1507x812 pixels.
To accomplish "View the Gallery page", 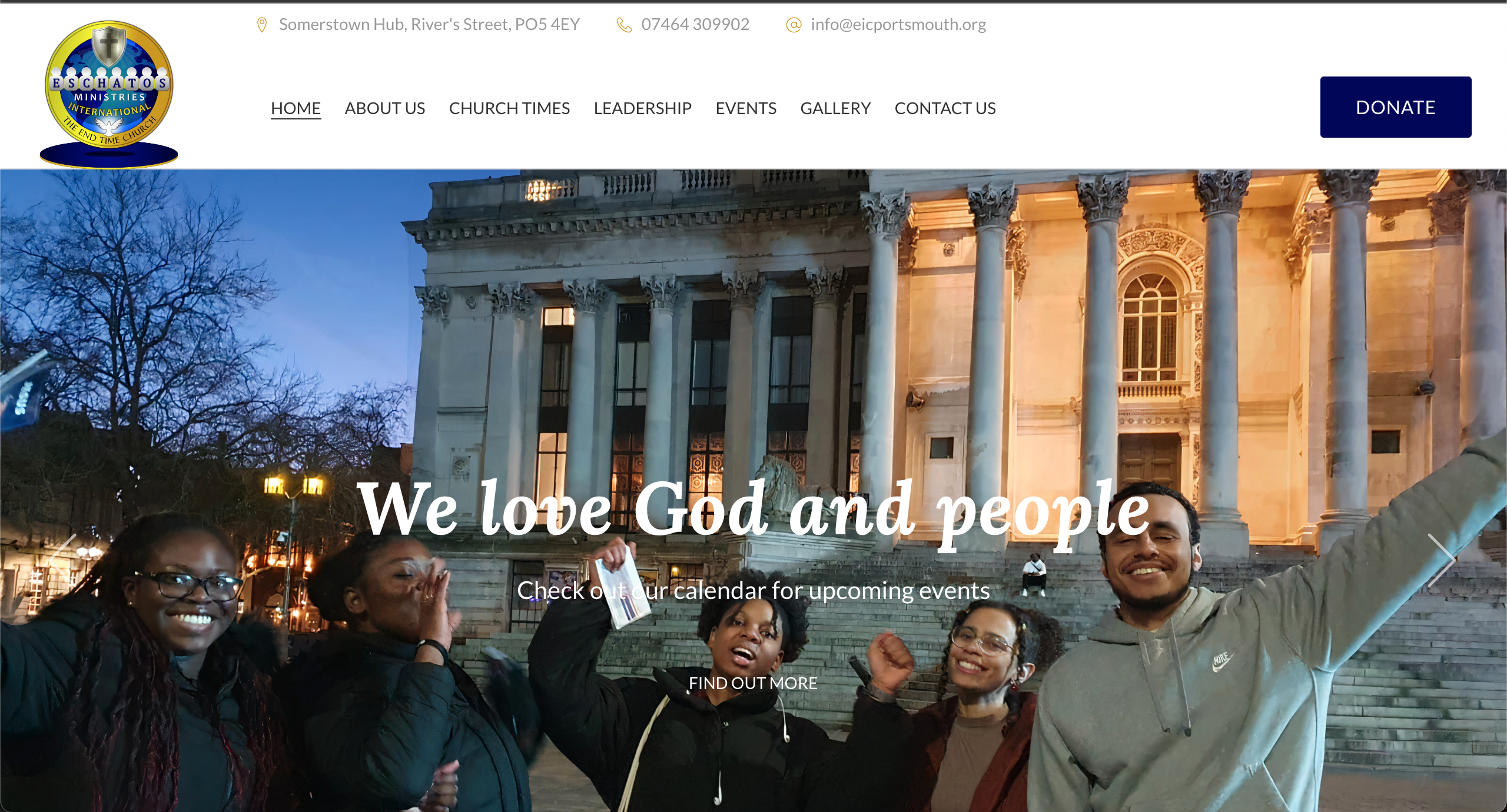I will [835, 108].
